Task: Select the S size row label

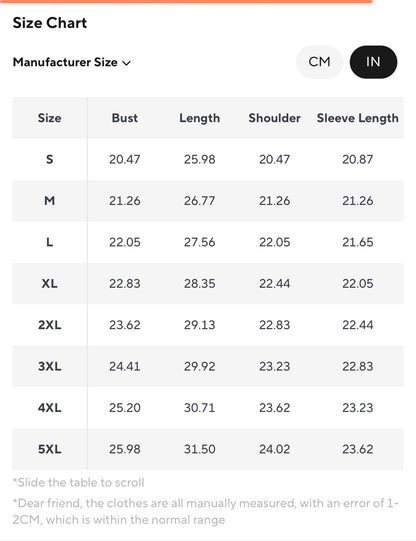Action: coord(50,159)
